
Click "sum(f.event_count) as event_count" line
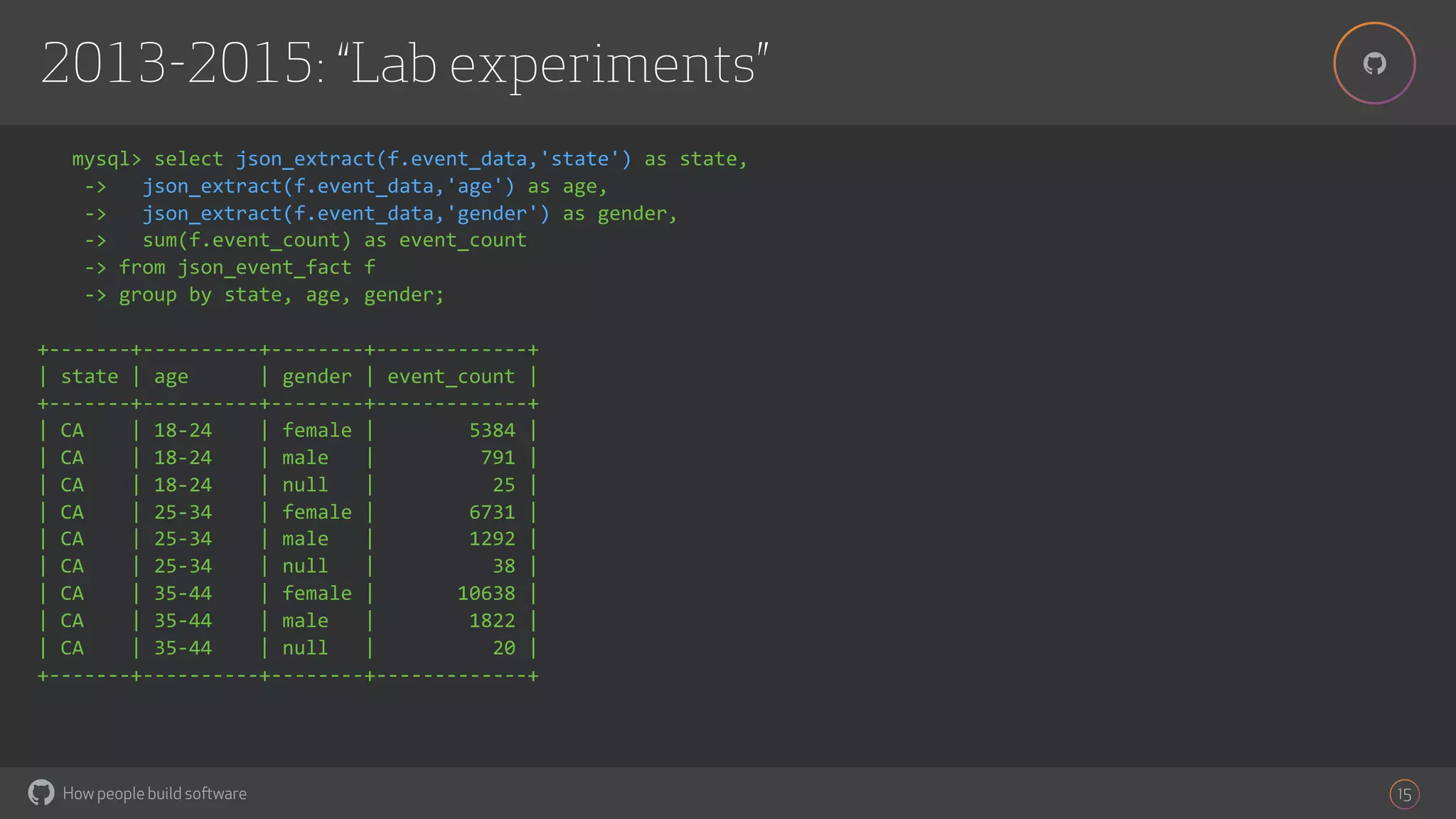(x=335, y=240)
